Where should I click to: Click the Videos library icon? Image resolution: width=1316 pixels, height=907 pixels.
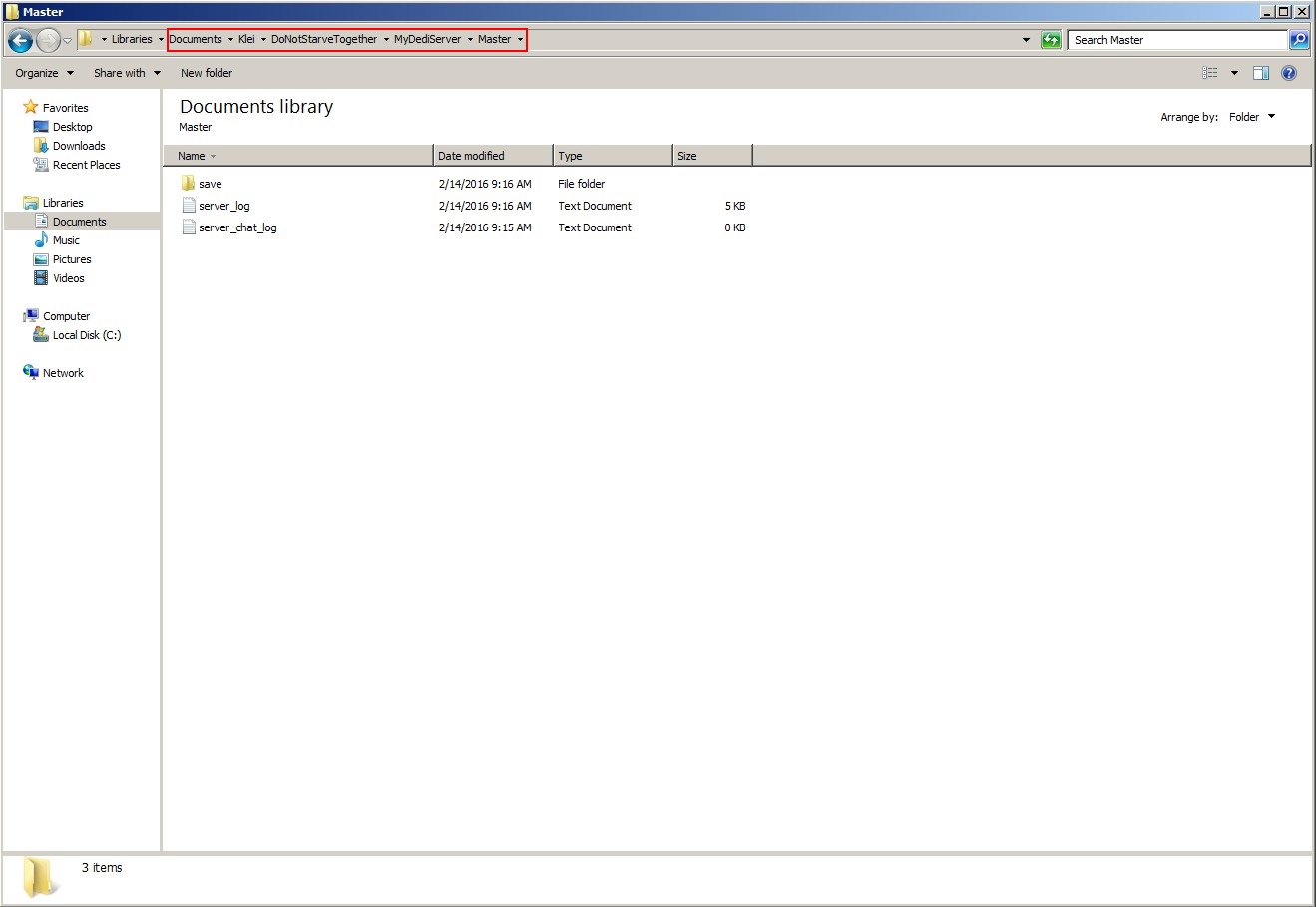click(x=41, y=278)
